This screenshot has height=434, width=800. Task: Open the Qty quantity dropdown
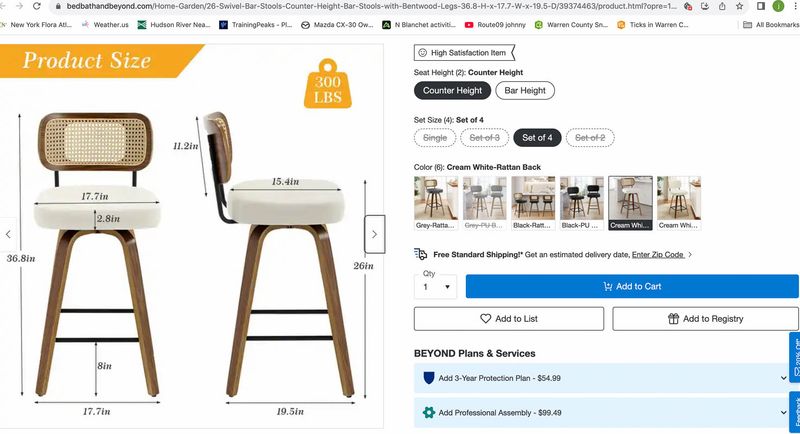point(435,287)
